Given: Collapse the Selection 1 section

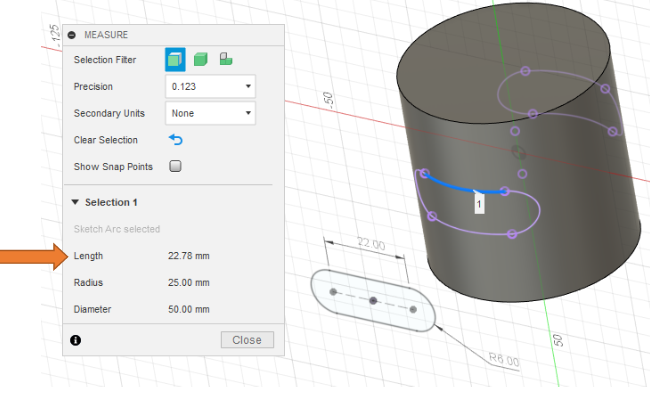Looking at the screenshot, I should point(75,202).
